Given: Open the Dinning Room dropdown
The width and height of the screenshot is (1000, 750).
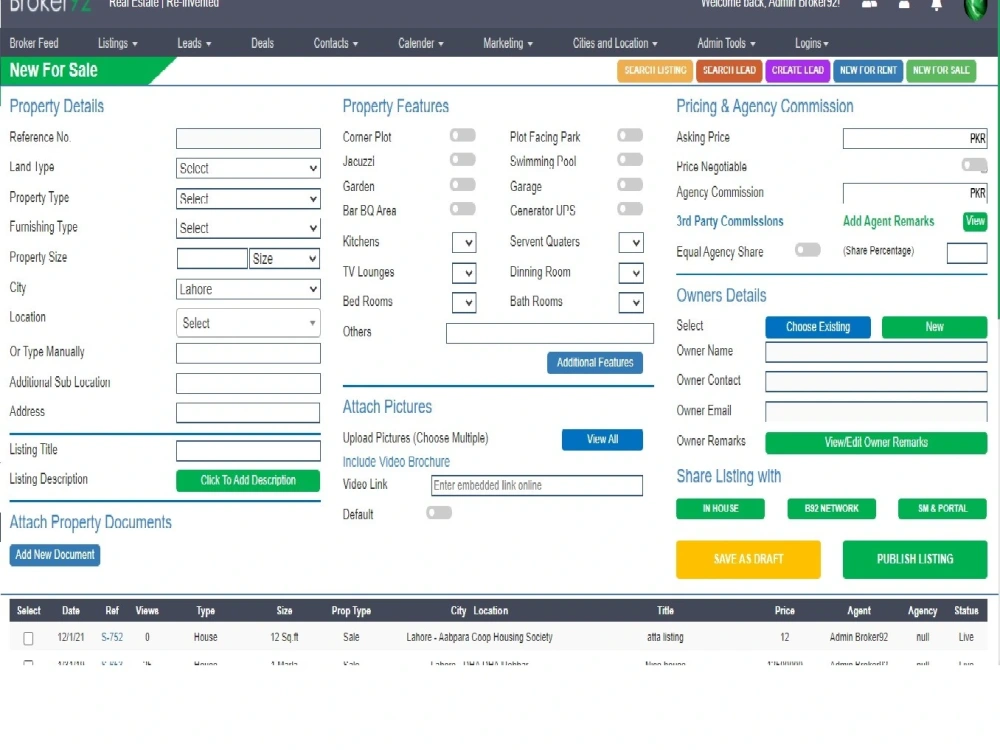Looking at the screenshot, I should pos(631,273).
